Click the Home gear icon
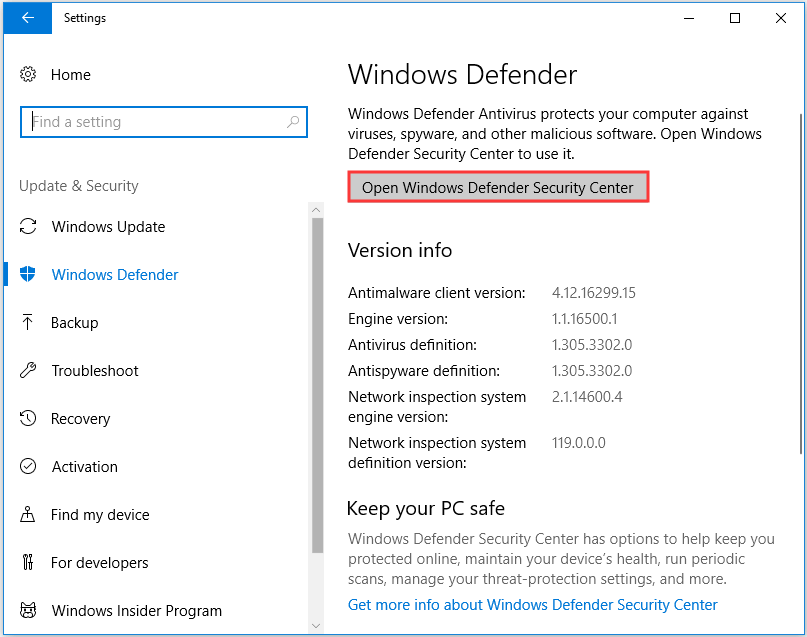The image size is (807, 637). pyautogui.click(x=28, y=75)
